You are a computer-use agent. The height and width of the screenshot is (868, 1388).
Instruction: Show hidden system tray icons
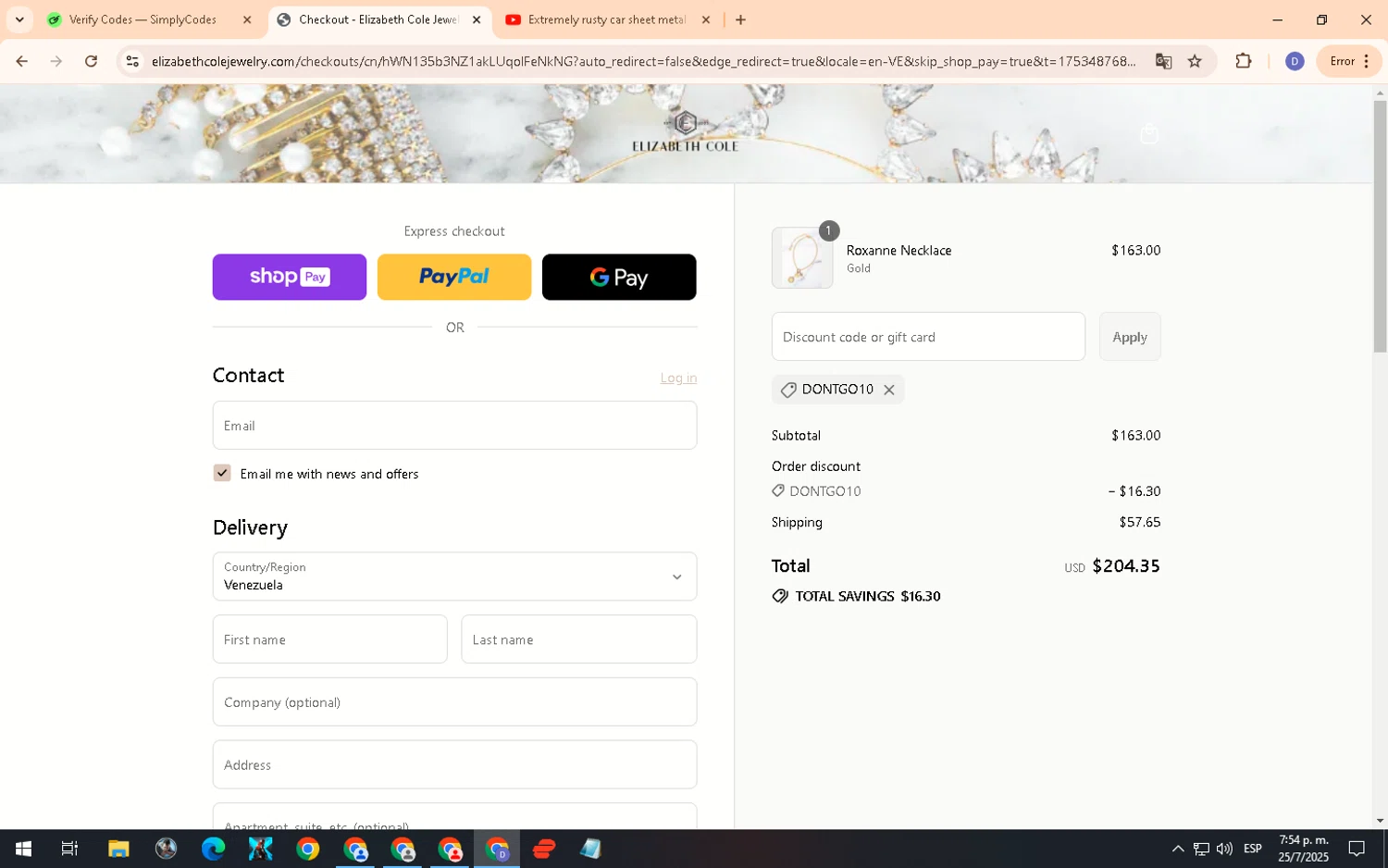1177,849
